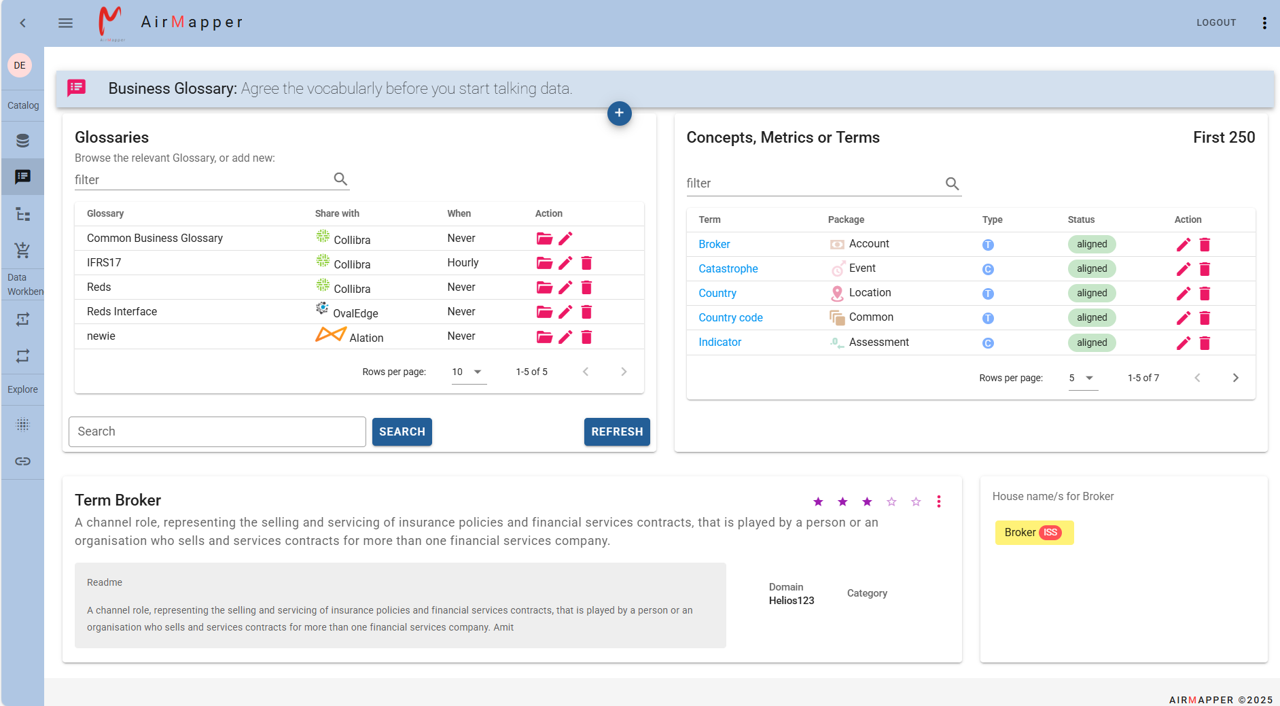Image resolution: width=1280 pixels, height=706 pixels.
Task: Select the hierarchy icon in the left sidebar
Action: [x=22, y=213]
